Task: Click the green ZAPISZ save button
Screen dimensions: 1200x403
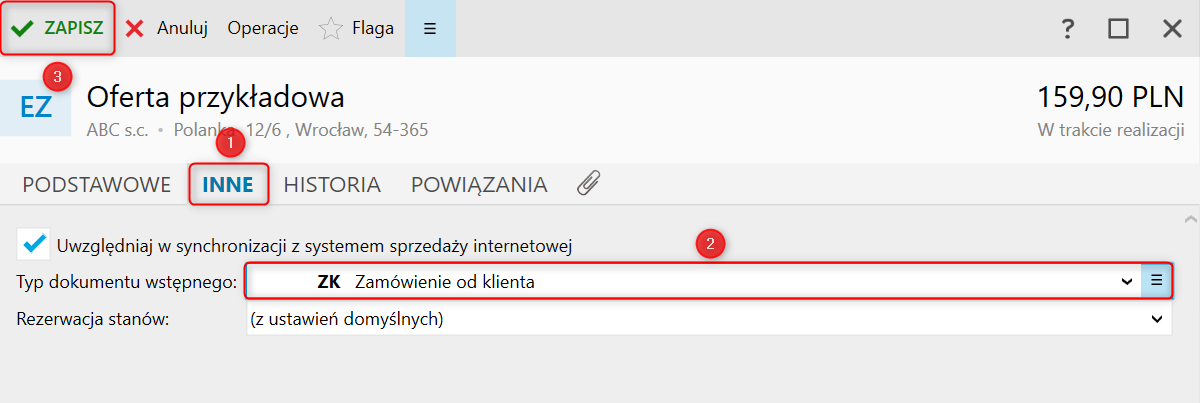Action: tap(58, 28)
